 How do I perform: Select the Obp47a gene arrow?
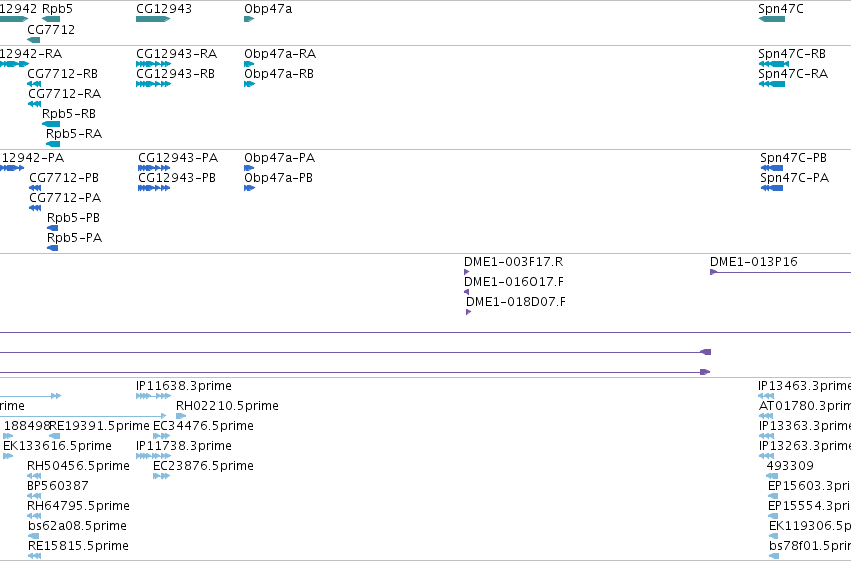coord(249,19)
